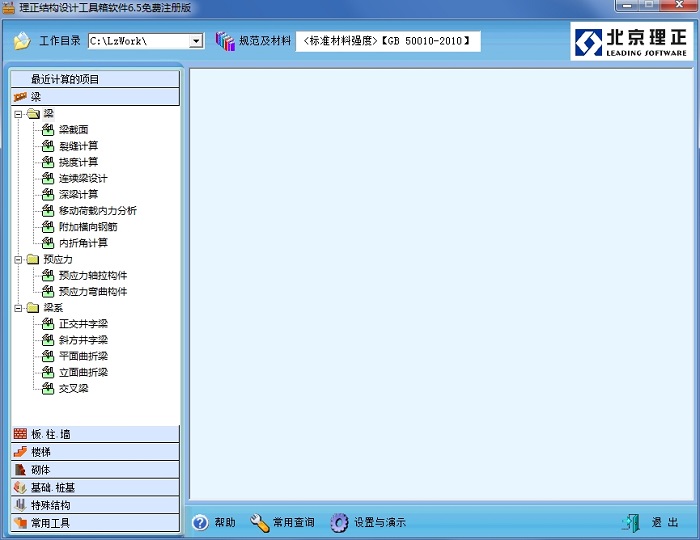
Task: Click the icon beside 正交井字梁
Action: (x=48, y=324)
